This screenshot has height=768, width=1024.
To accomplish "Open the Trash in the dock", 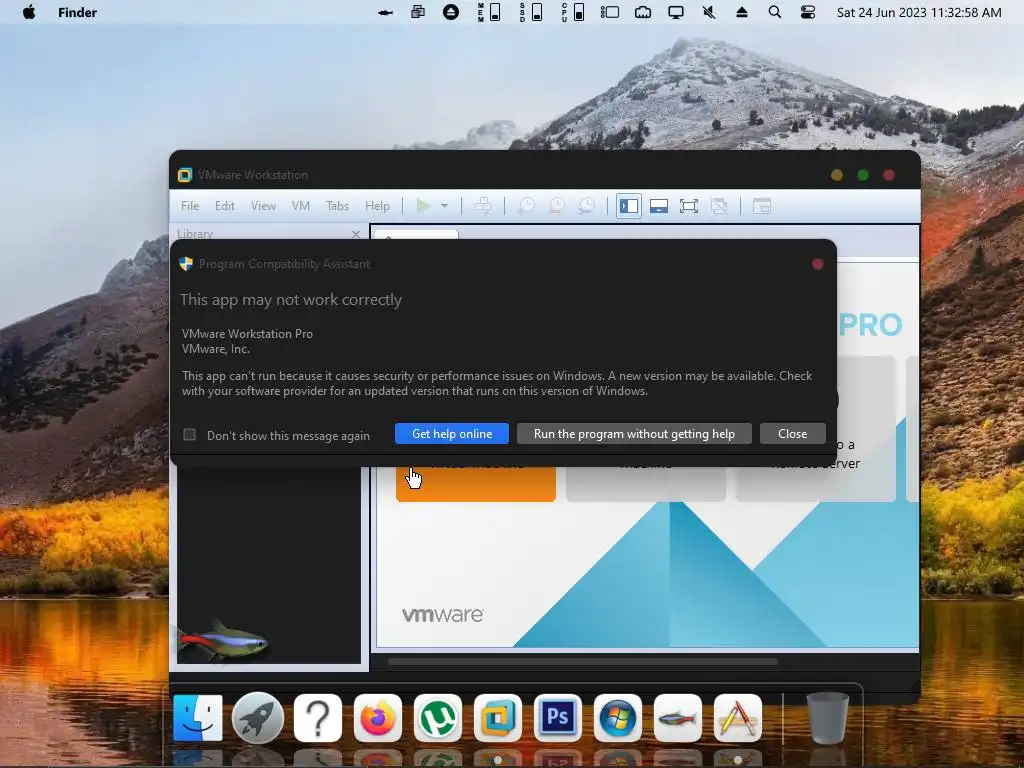I will [x=827, y=718].
